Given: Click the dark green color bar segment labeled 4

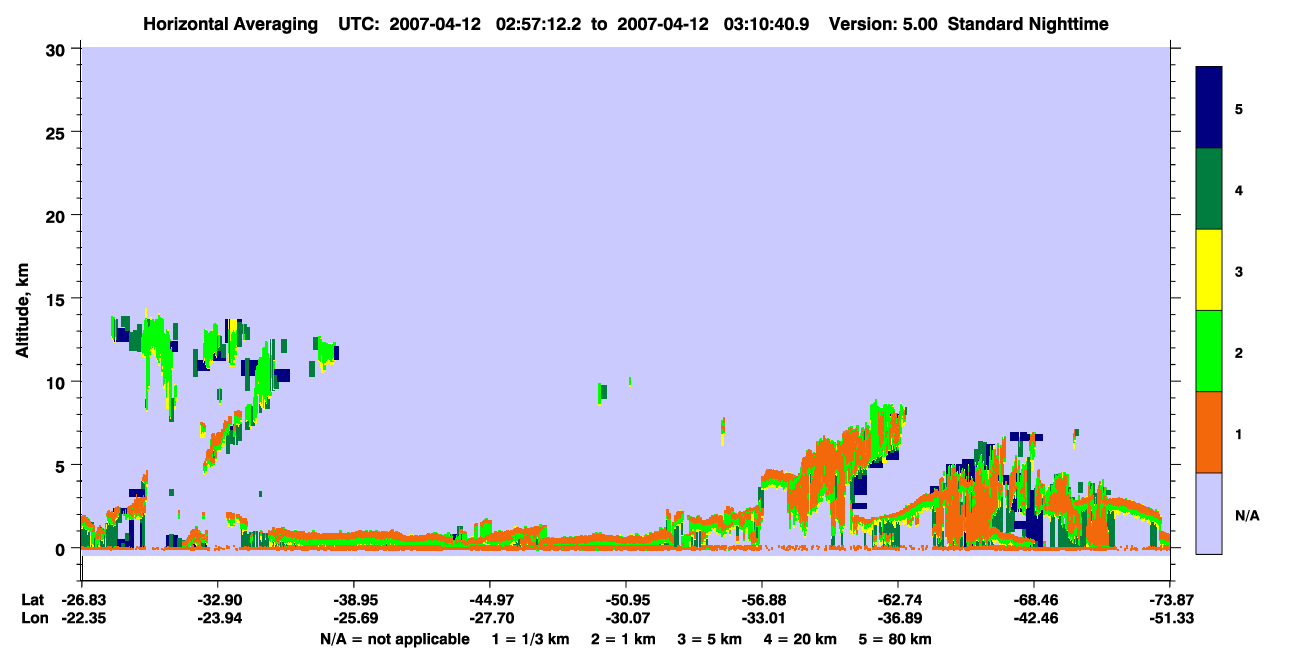Looking at the screenshot, I should (x=1209, y=189).
